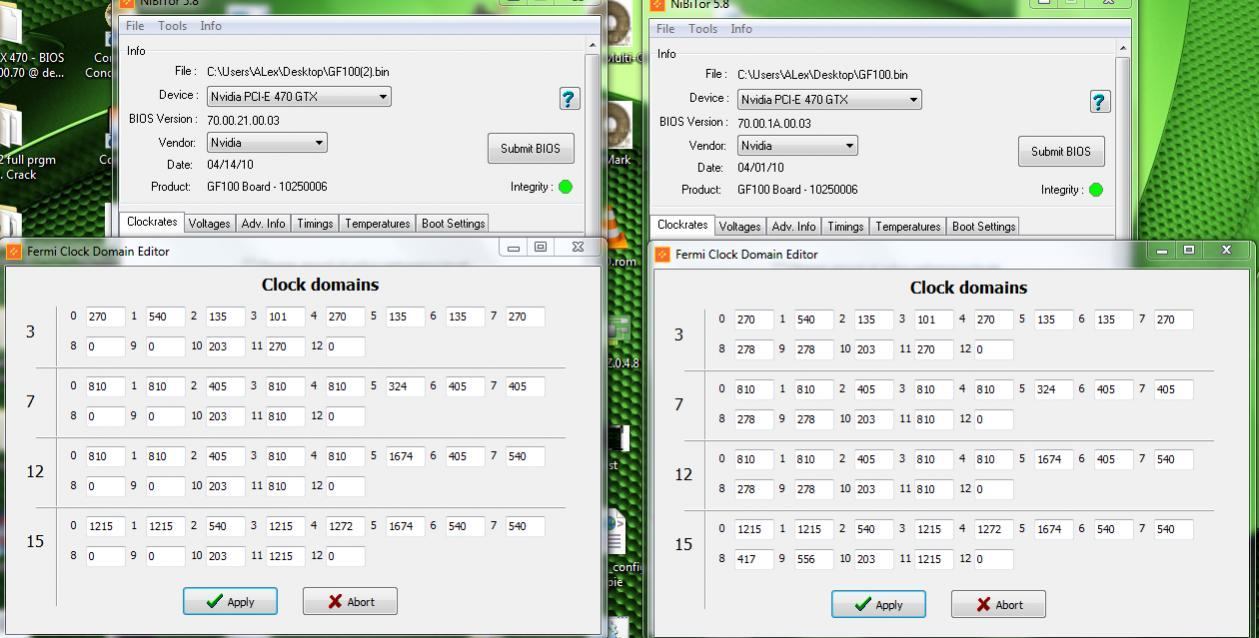Switch to Voltages tab in left NiBiTor window

(209, 224)
